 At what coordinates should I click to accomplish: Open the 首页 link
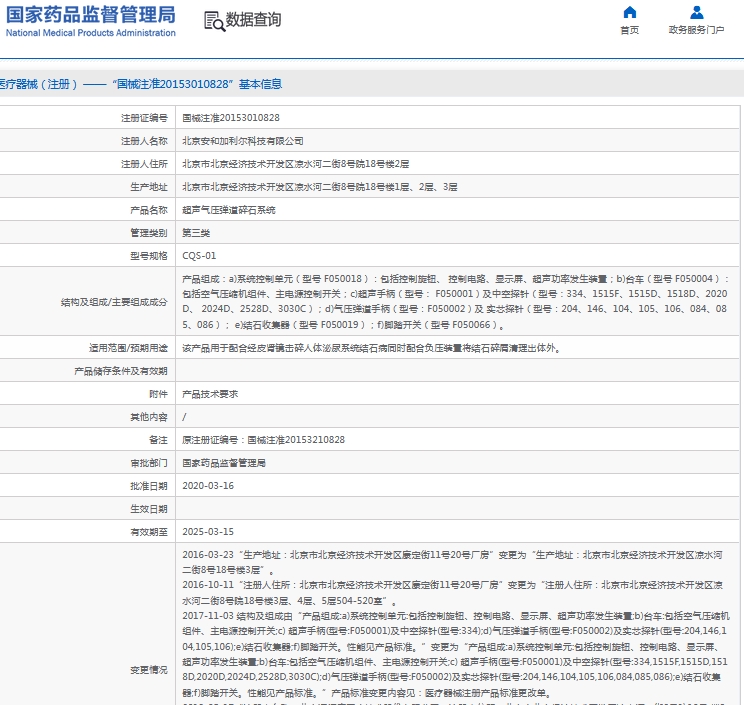coord(630,30)
